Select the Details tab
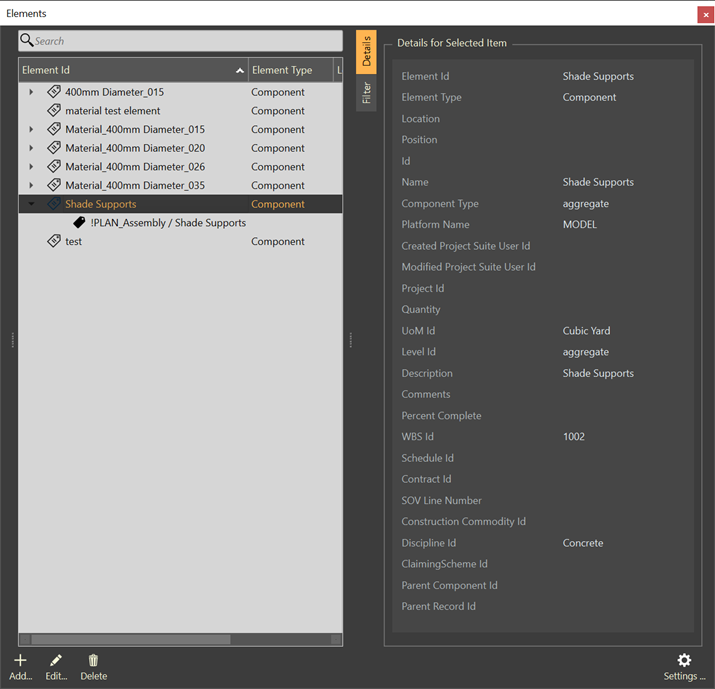The image size is (715, 689). (x=367, y=52)
